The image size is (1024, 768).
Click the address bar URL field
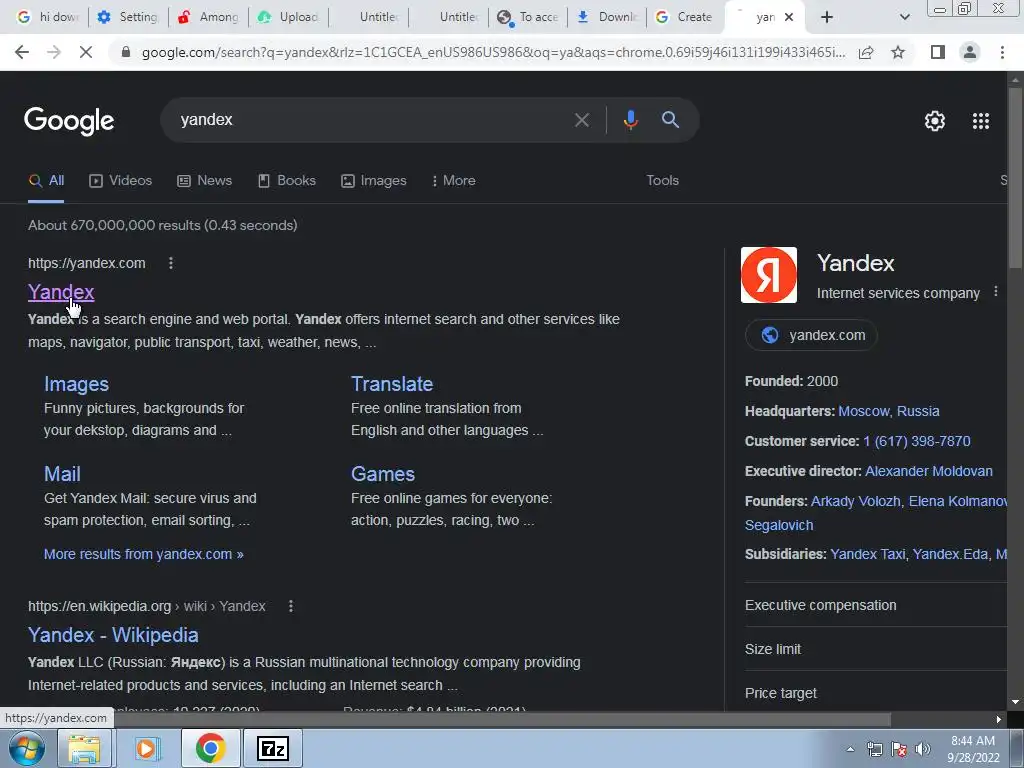(x=493, y=52)
